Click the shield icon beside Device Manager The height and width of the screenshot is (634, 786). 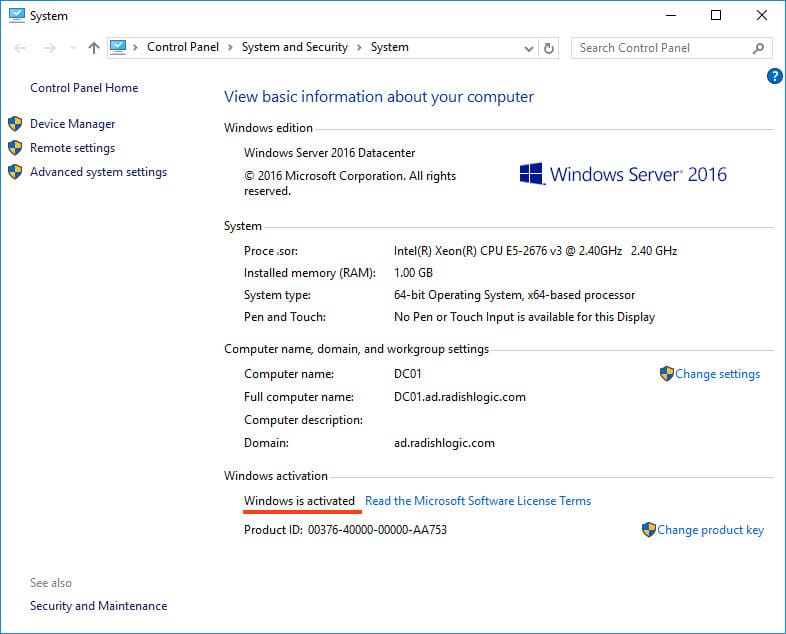pyautogui.click(x=15, y=124)
